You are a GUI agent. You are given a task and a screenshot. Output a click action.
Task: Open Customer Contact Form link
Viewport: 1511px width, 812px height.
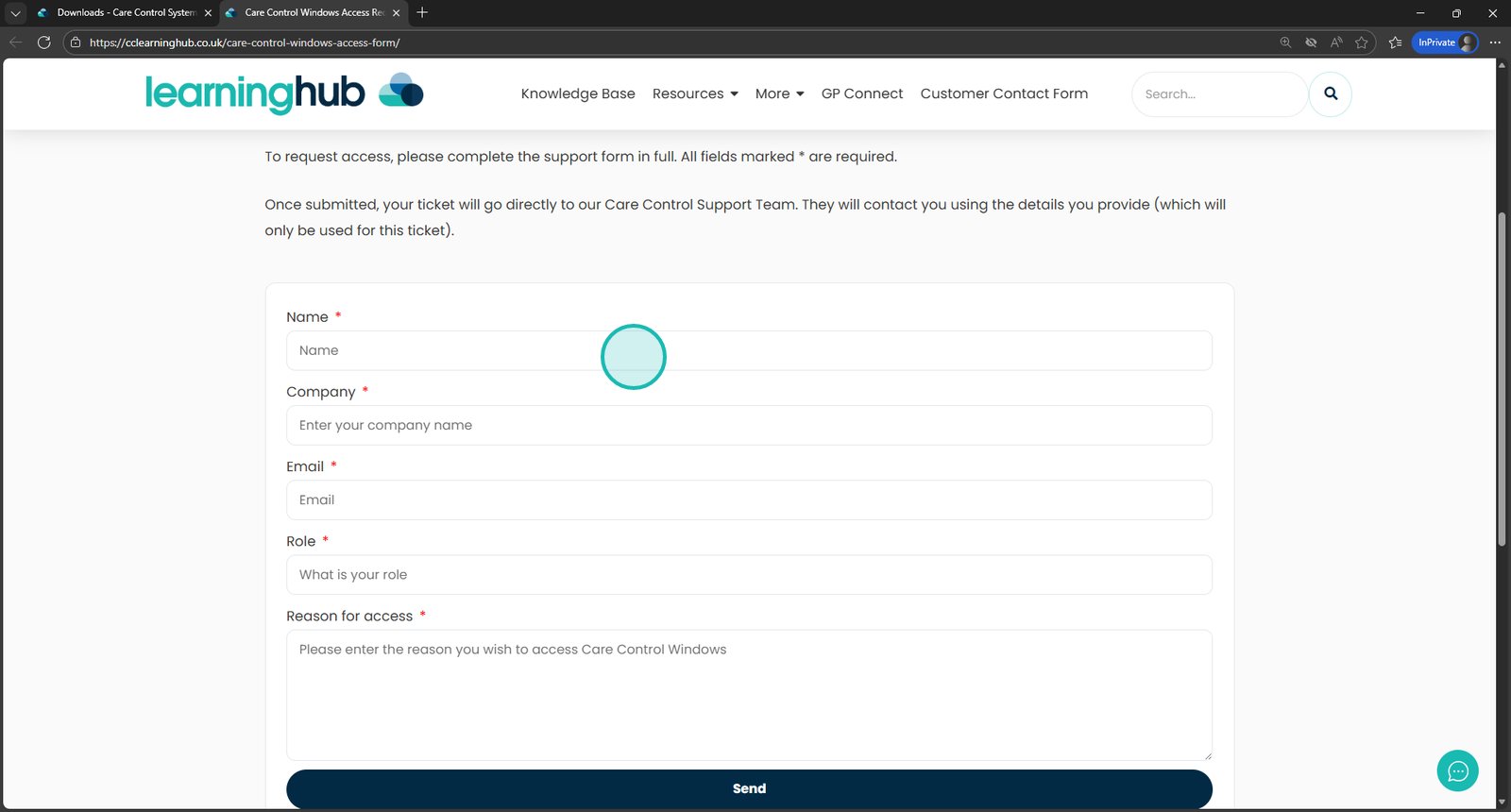pos(1004,93)
